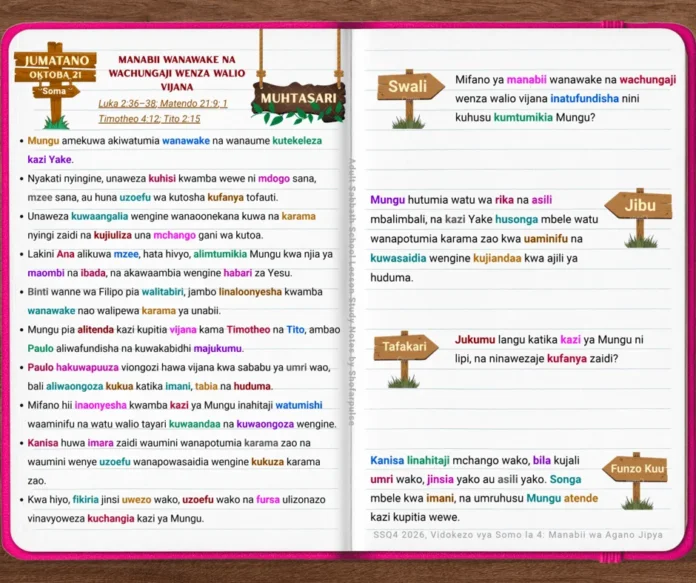The image size is (696, 583).
Task: Click the Jibu arrow signpost
Action: tap(639, 218)
